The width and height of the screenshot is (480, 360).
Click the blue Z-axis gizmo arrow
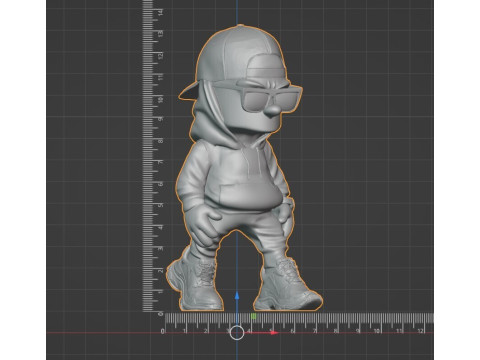coord(237,296)
